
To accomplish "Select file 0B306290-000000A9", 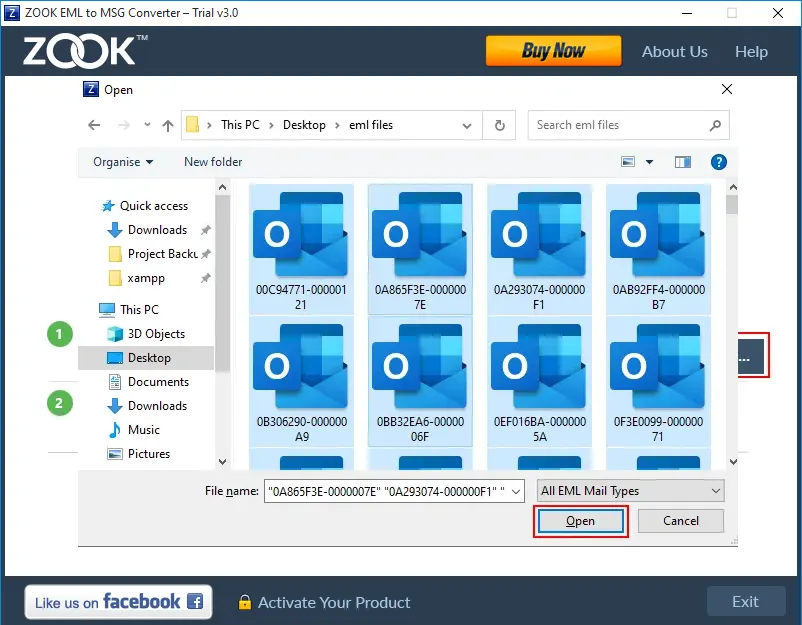I will (x=301, y=382).
